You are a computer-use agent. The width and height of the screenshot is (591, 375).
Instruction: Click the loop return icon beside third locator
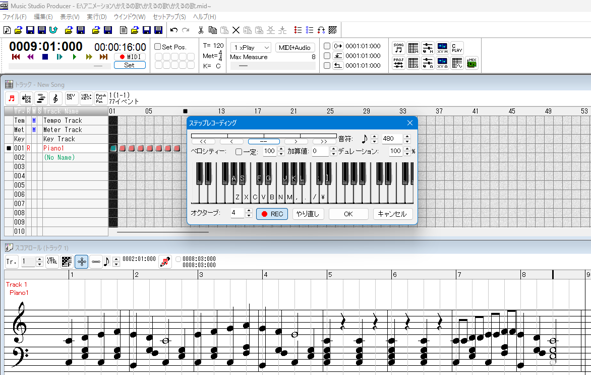coord(338,66)
